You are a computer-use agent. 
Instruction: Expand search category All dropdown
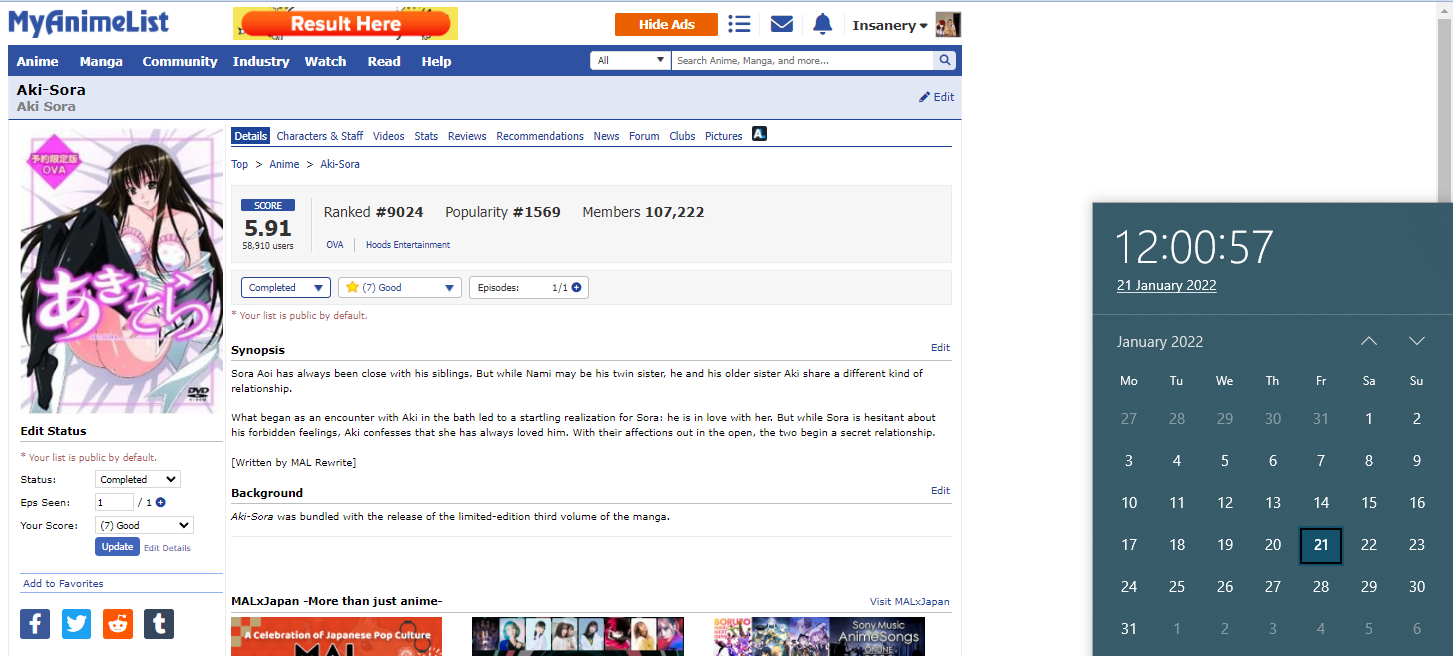(x=630, y=61)
